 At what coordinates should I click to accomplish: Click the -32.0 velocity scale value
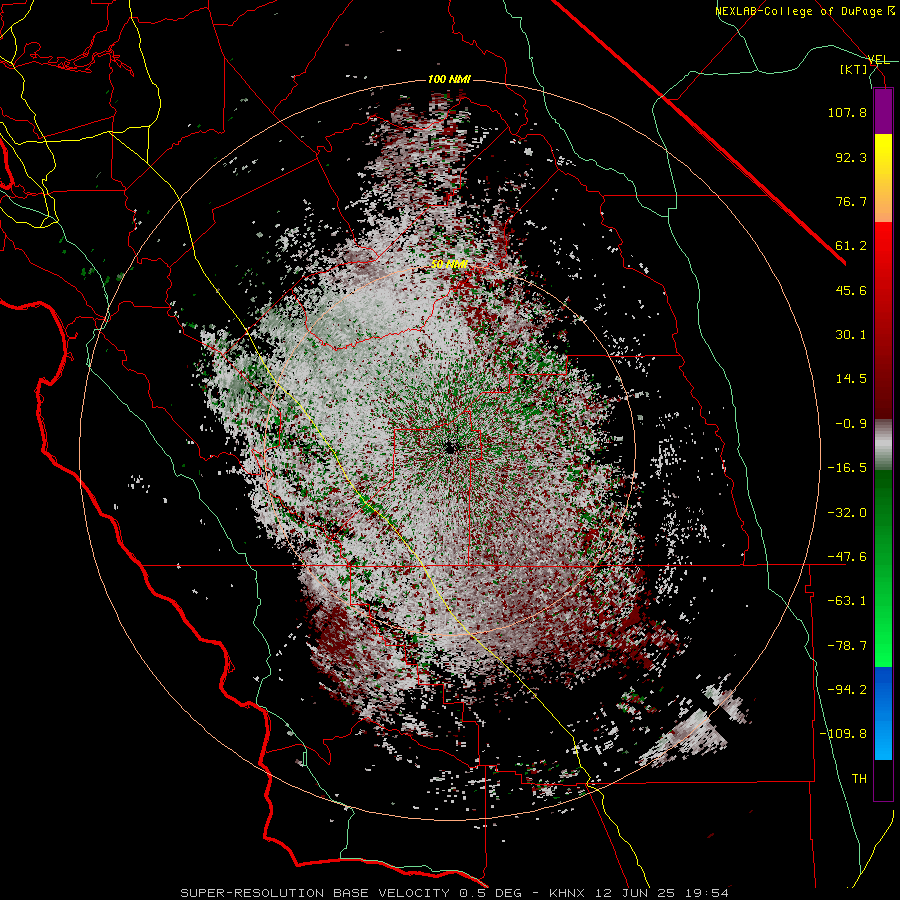point(847,513)
